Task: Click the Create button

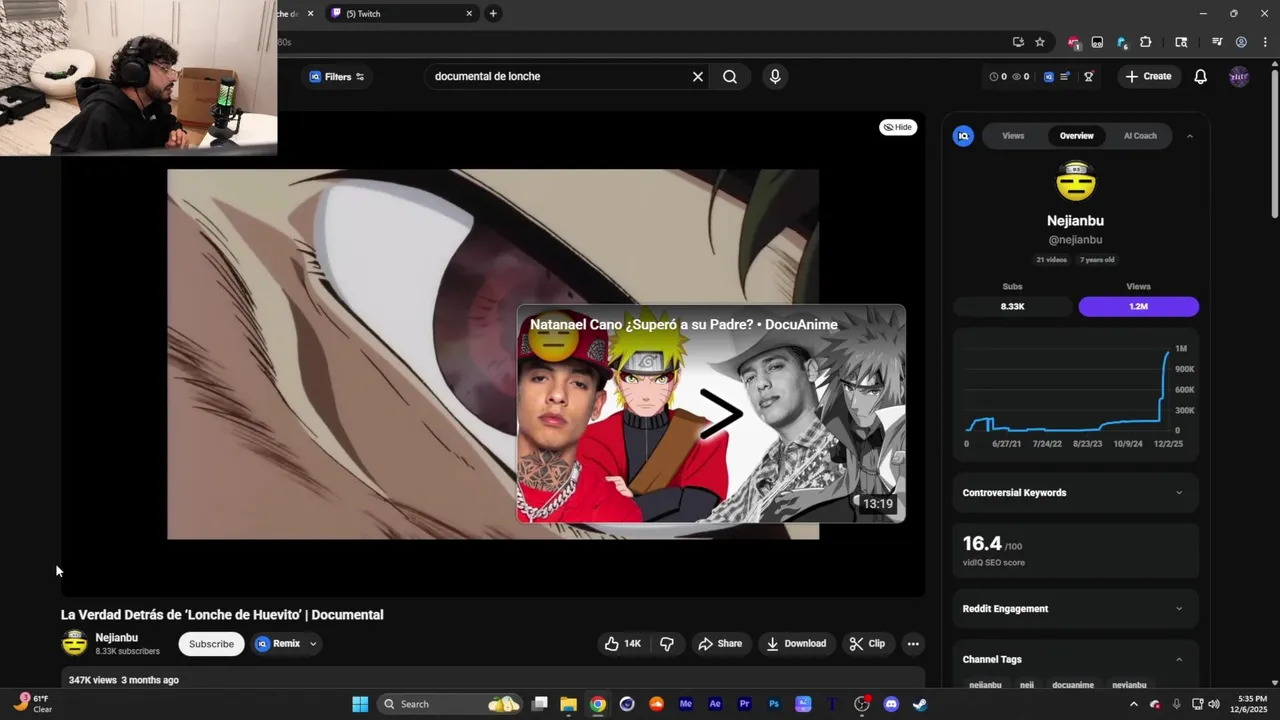Action: coord(1148,77)
